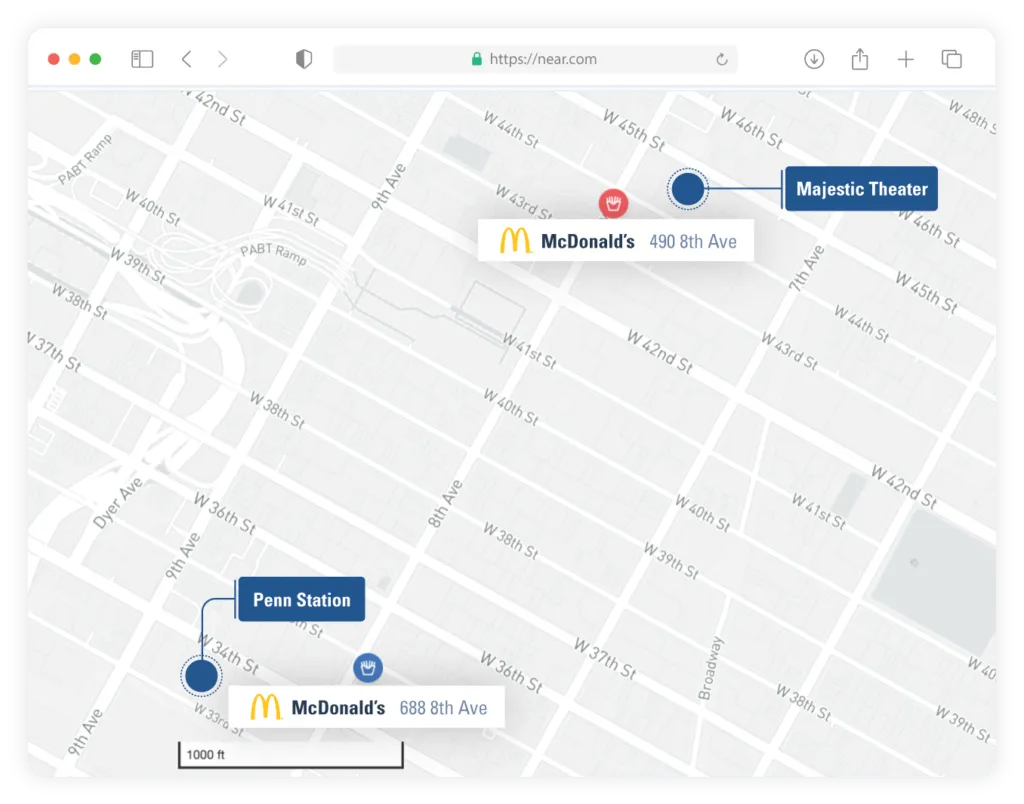Toggle the browser sidebar icon
Screen dimensions: 1024x804
click(x=142, y=59)
